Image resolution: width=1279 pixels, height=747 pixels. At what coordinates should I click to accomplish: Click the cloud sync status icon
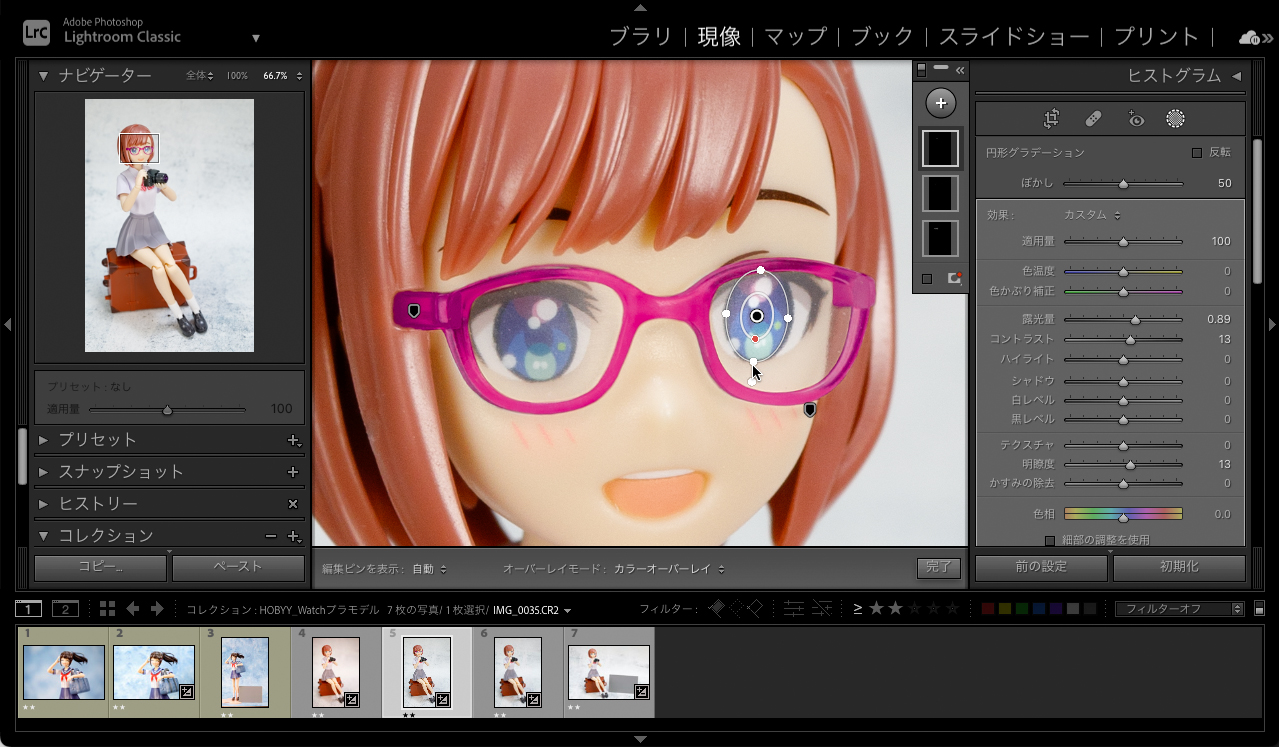pos(1249,37)
